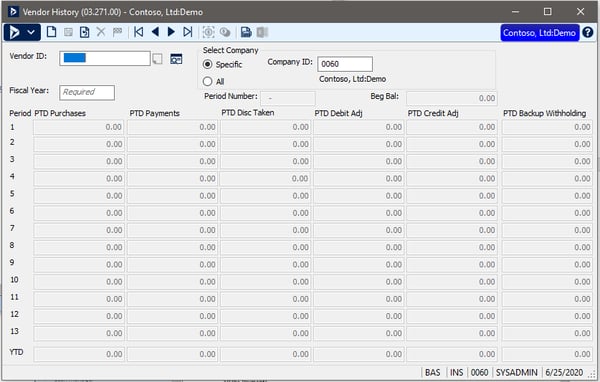Click the Period 1 PTD Purchases field
The image size is (600, 382).
[79, 127]
